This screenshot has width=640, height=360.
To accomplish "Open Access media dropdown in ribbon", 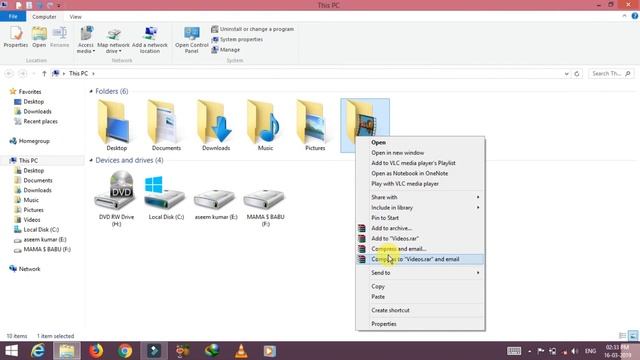I will click(86, 40).
